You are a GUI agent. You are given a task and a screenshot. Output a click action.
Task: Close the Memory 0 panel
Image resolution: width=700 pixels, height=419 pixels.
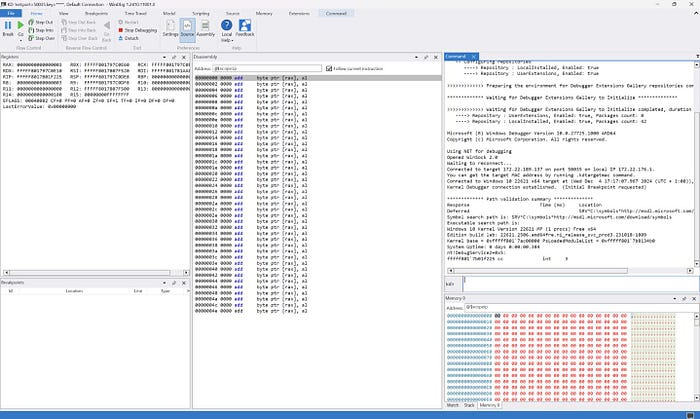(x=694, y=299)
